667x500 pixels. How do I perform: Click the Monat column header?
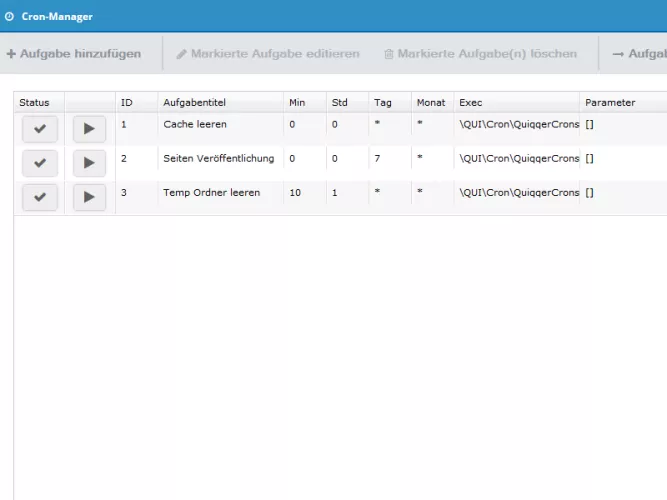431,102
